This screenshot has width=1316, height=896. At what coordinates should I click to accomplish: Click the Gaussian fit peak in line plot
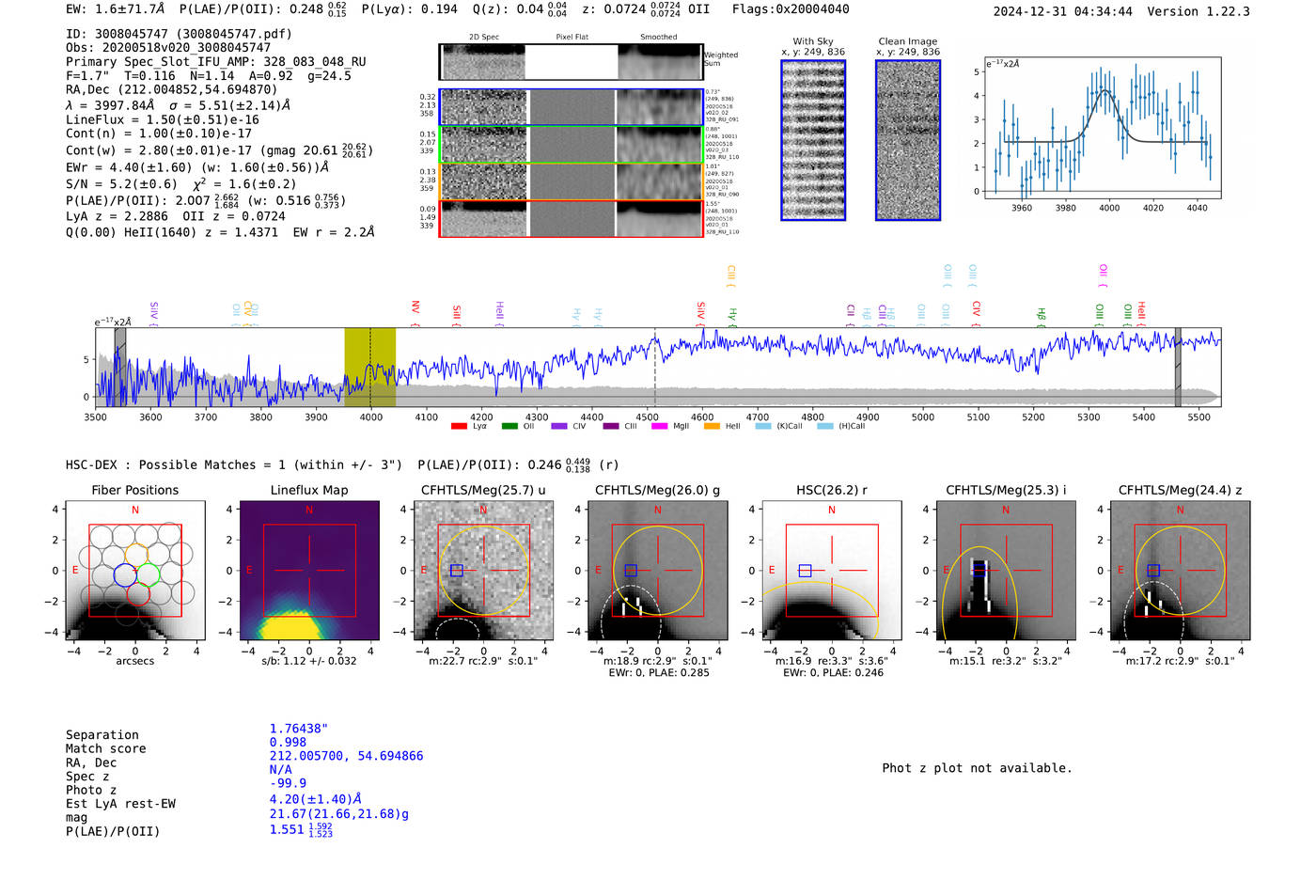[x=1107, y=91]
